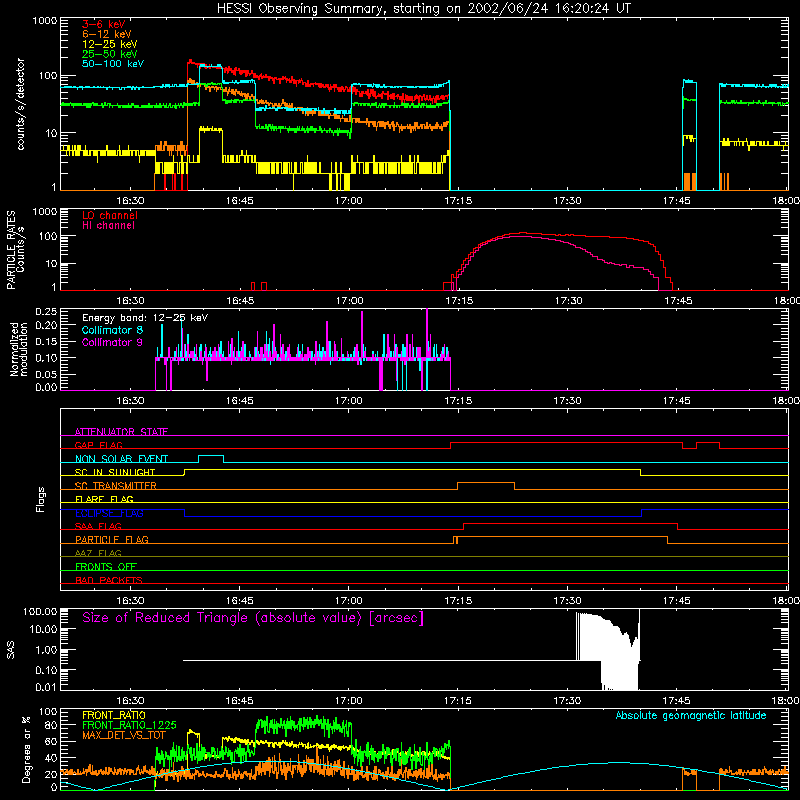Select Collimator 8 legend entry
The width and height of the screenshot is (800, 800).
pos(112,330)
